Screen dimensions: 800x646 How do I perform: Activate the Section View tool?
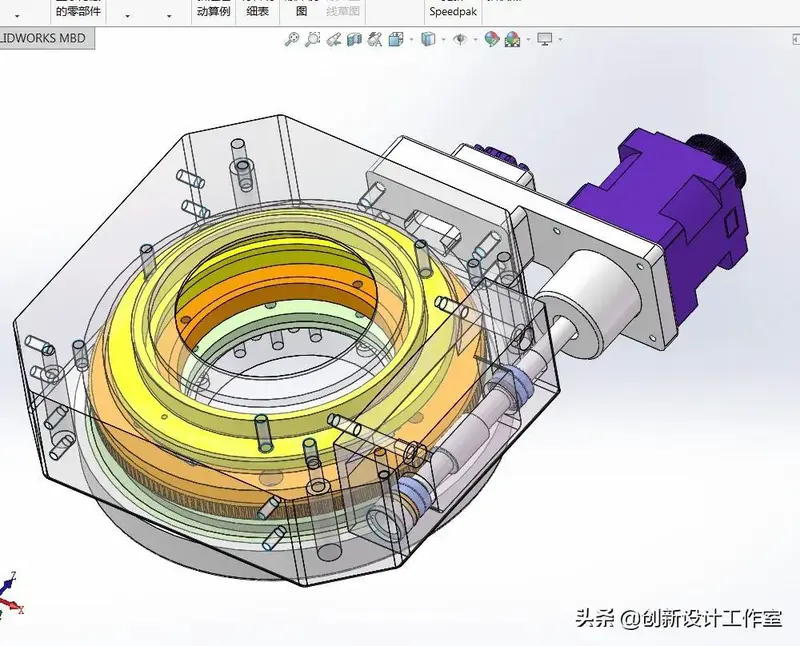354,39
